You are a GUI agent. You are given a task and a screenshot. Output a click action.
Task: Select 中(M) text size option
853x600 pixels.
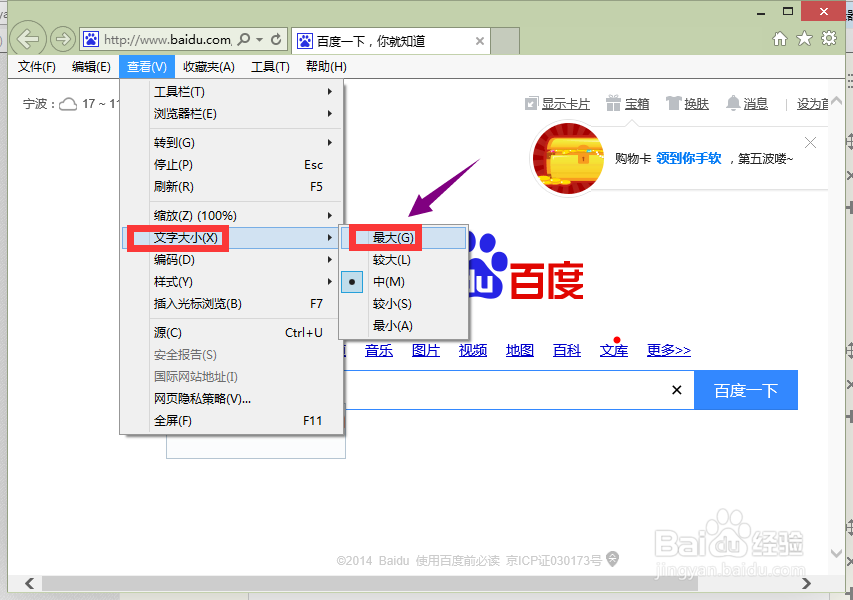click(403, 282)
